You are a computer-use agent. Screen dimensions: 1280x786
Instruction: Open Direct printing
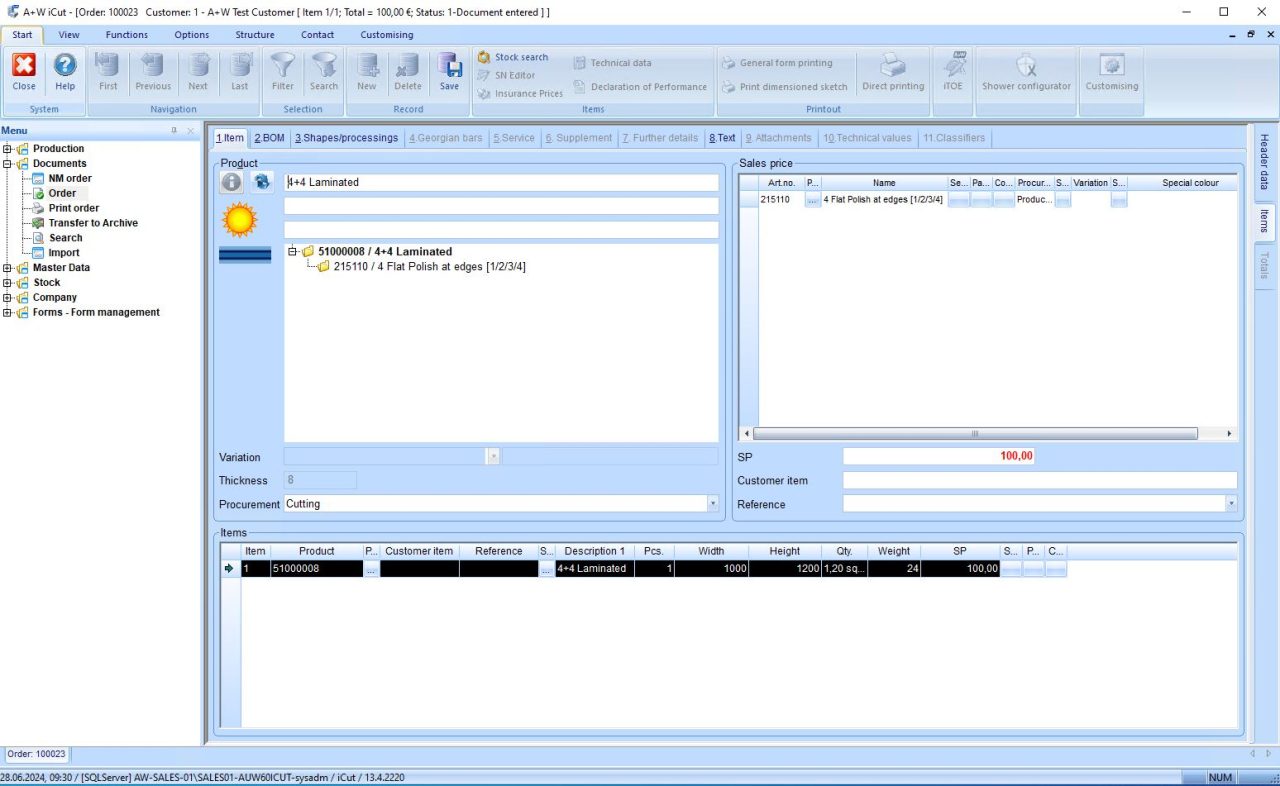click(x=892, y=70)
